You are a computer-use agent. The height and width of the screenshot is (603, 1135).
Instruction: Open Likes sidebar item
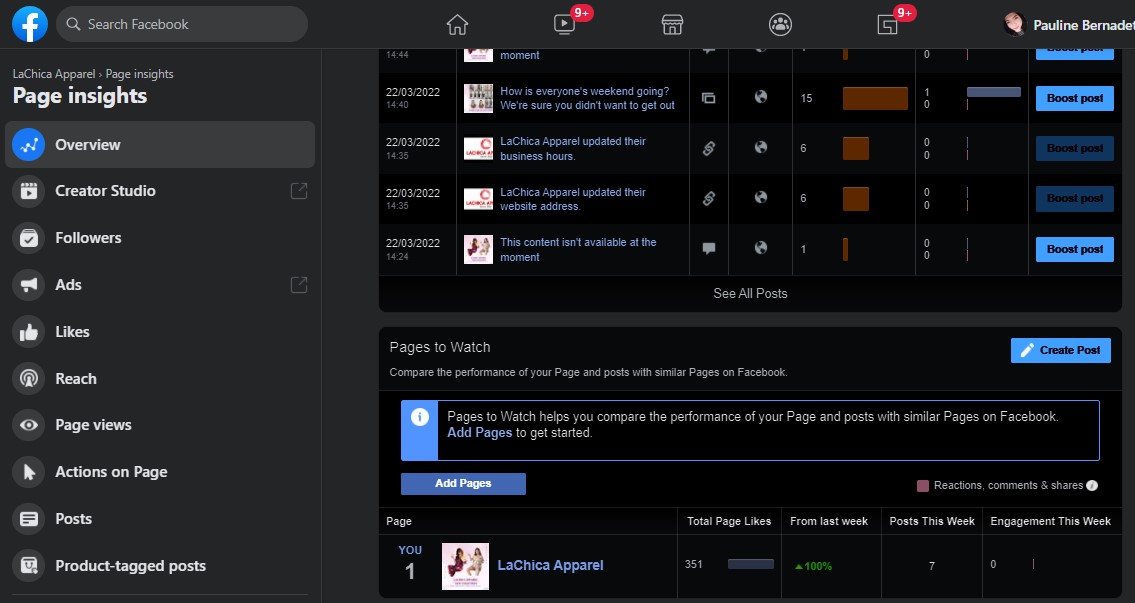[x=160, y=332]
